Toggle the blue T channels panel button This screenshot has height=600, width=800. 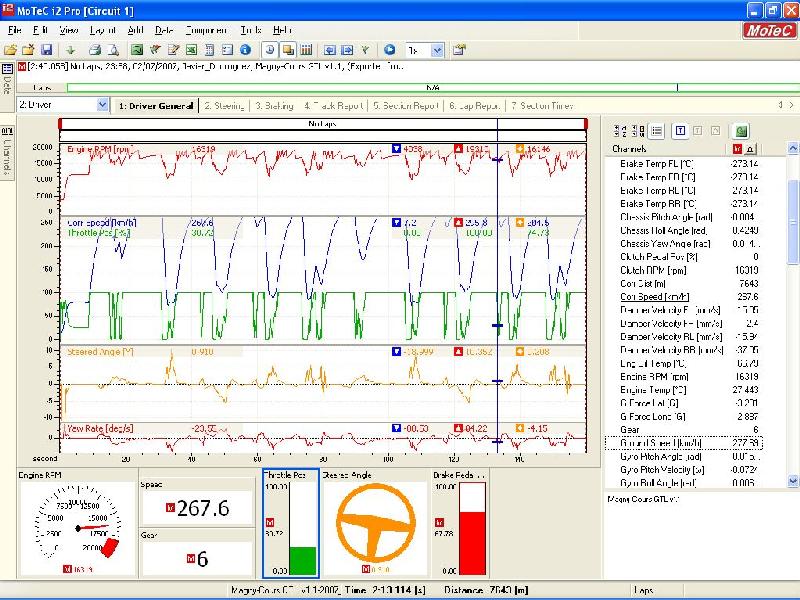pyautogui.click(x=680, y=131)
